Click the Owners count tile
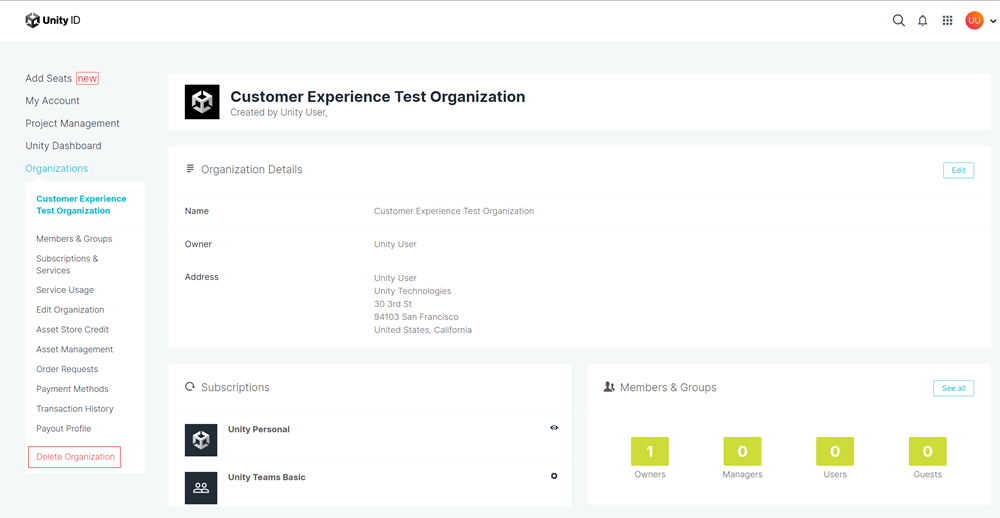Viewport: 1000px width, 518px height. tap(649, 452)
